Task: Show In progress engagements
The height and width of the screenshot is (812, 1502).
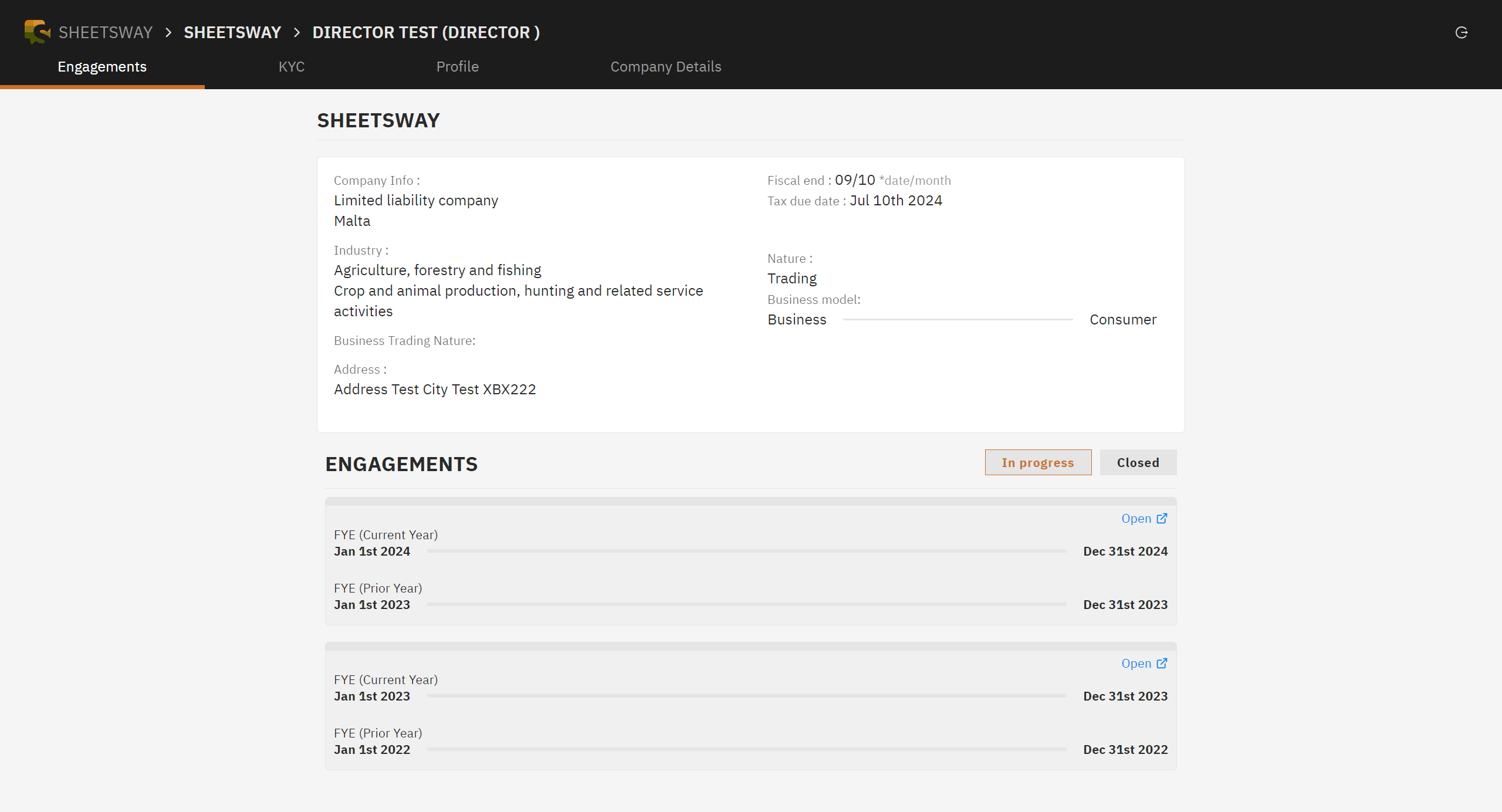Action: [x=1038, y=462]
